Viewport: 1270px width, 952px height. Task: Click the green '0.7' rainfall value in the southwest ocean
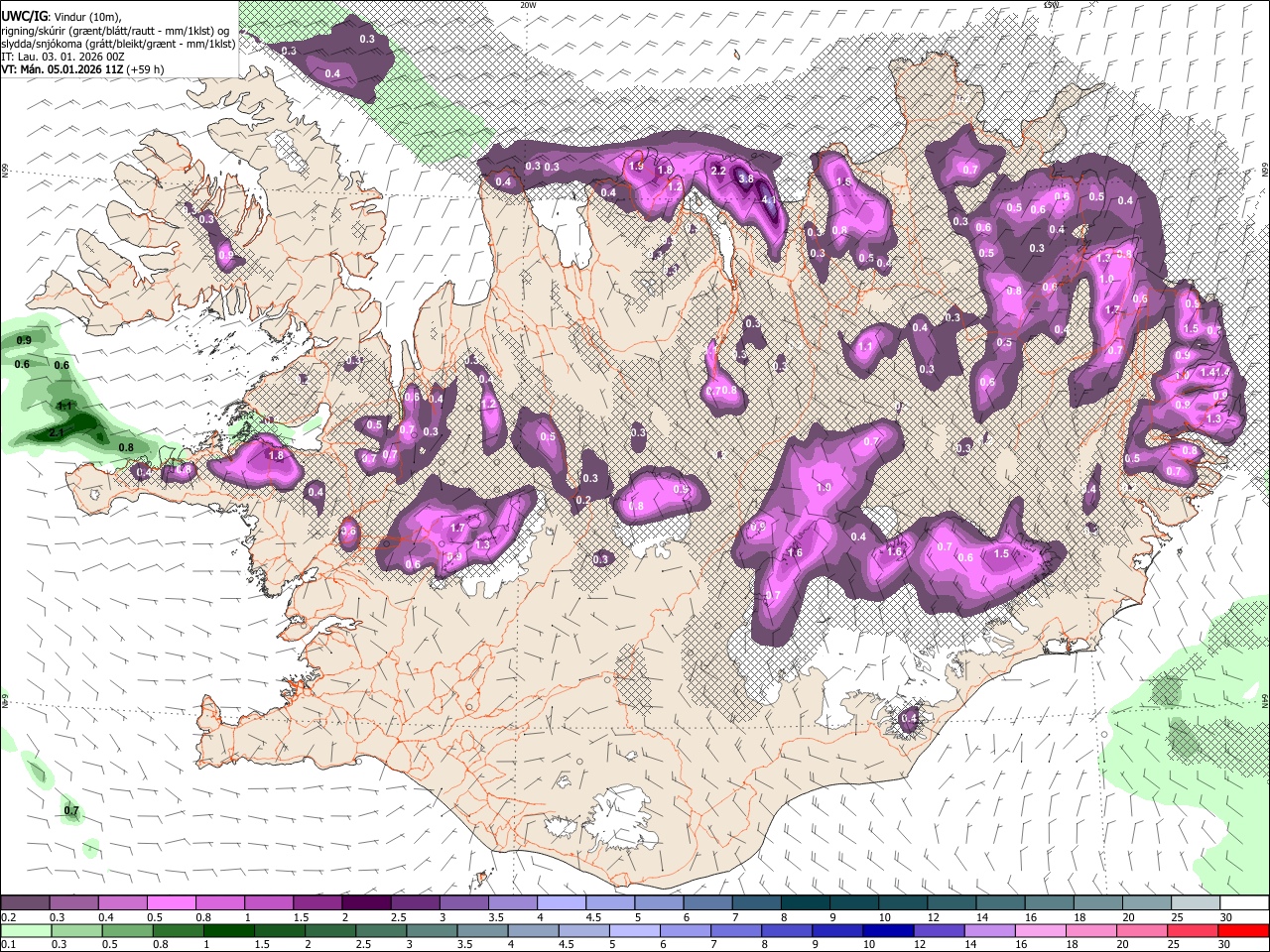(x=70, y=811)
